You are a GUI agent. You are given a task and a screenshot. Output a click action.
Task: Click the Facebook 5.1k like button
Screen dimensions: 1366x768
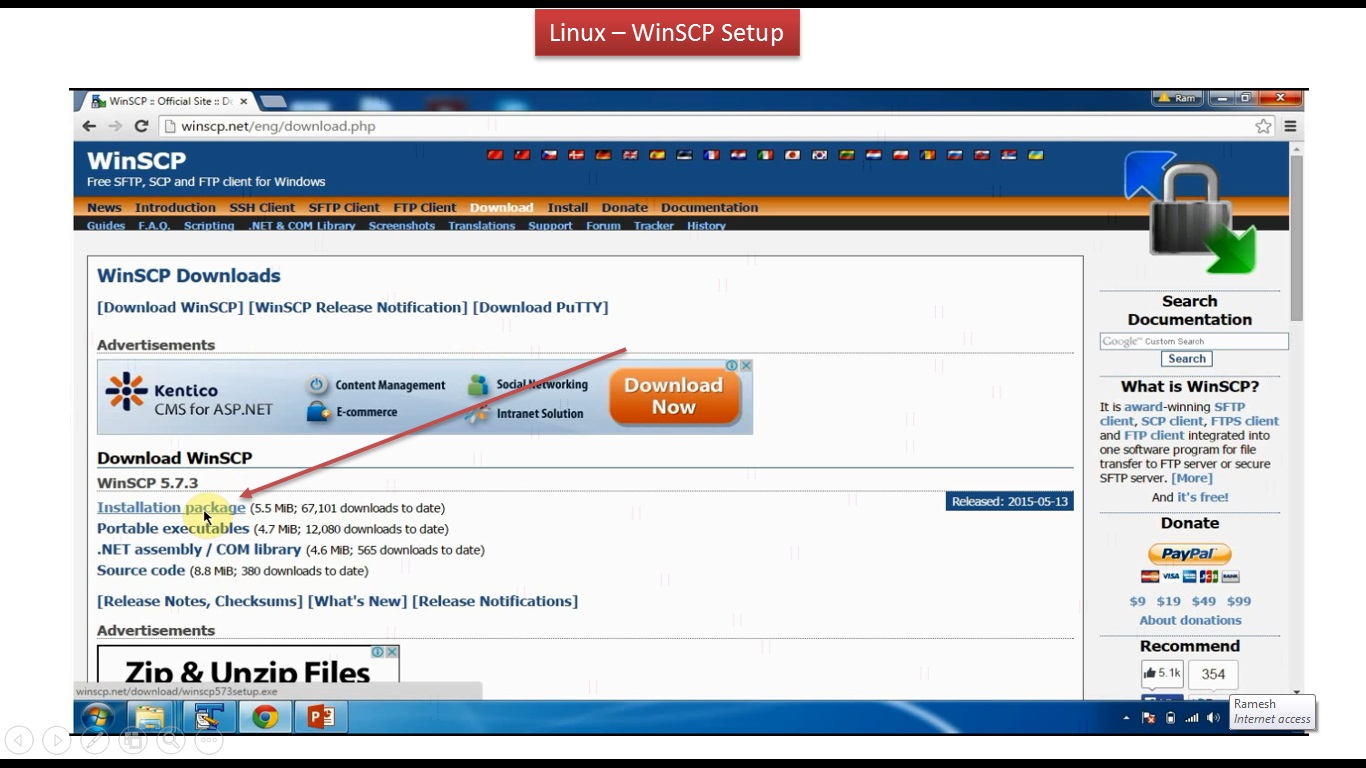(x=1162, y=674)
